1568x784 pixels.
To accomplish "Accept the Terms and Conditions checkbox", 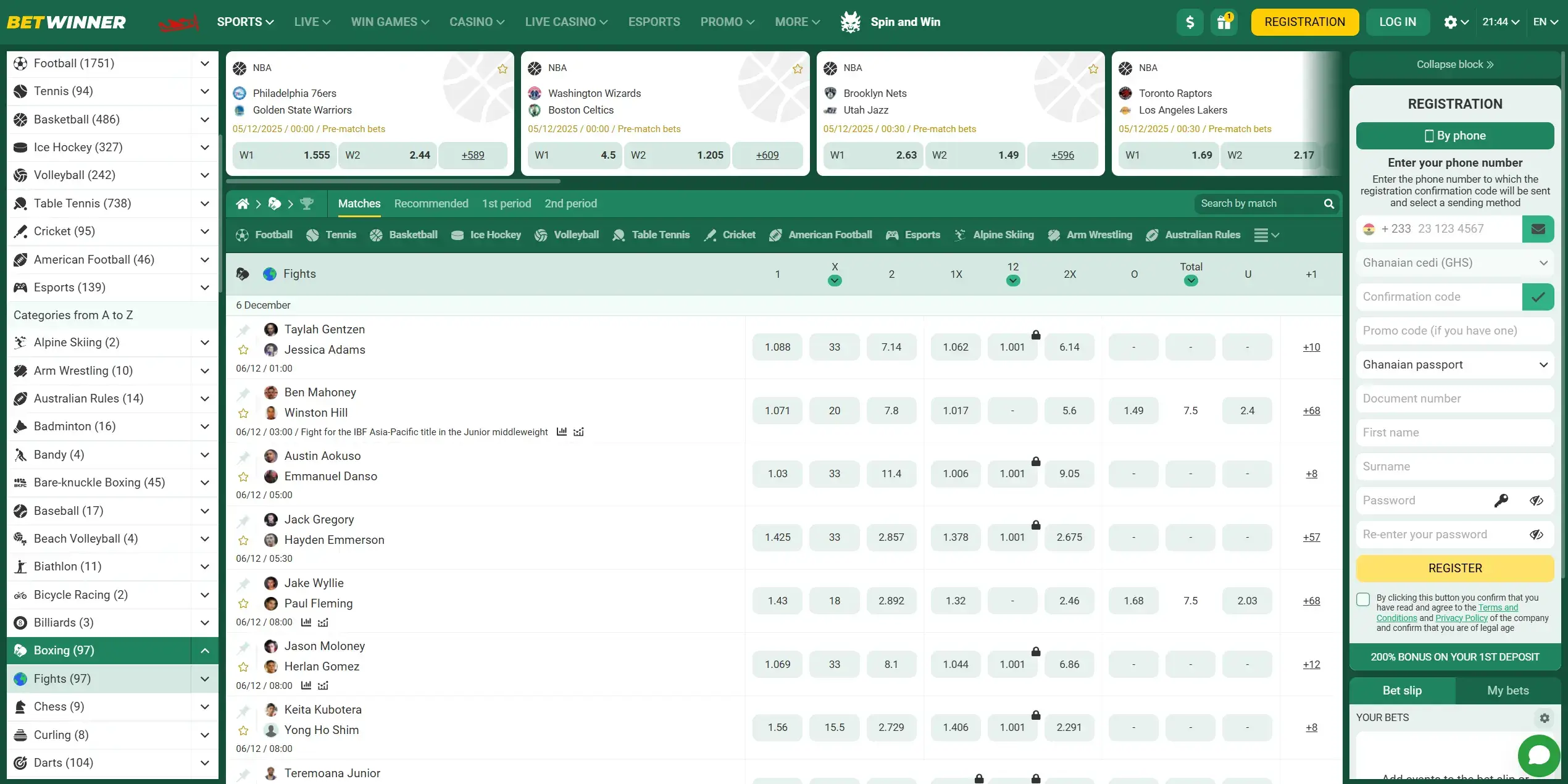I will pyautogui.click(x=1364, y=599).
